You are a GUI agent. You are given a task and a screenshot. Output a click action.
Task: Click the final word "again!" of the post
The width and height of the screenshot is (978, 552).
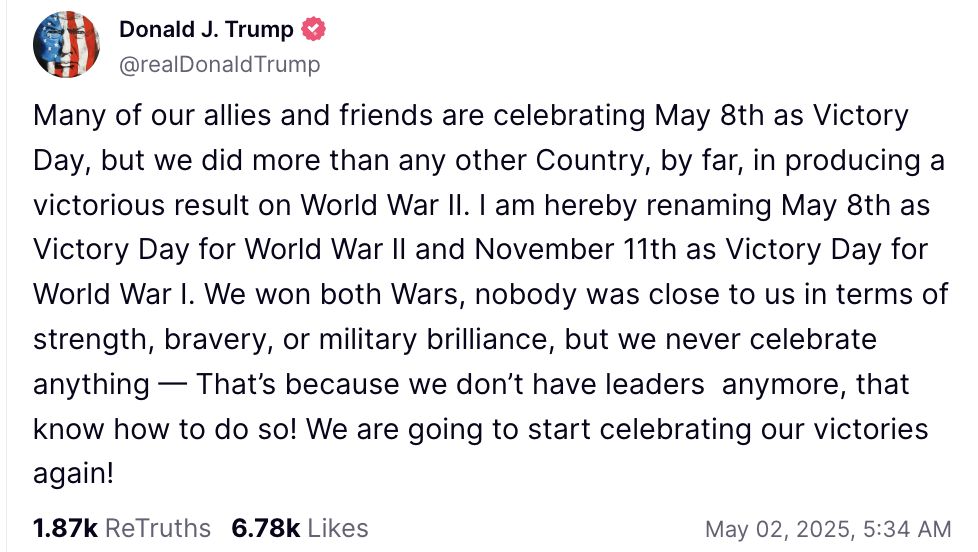[x=73, y=474]
